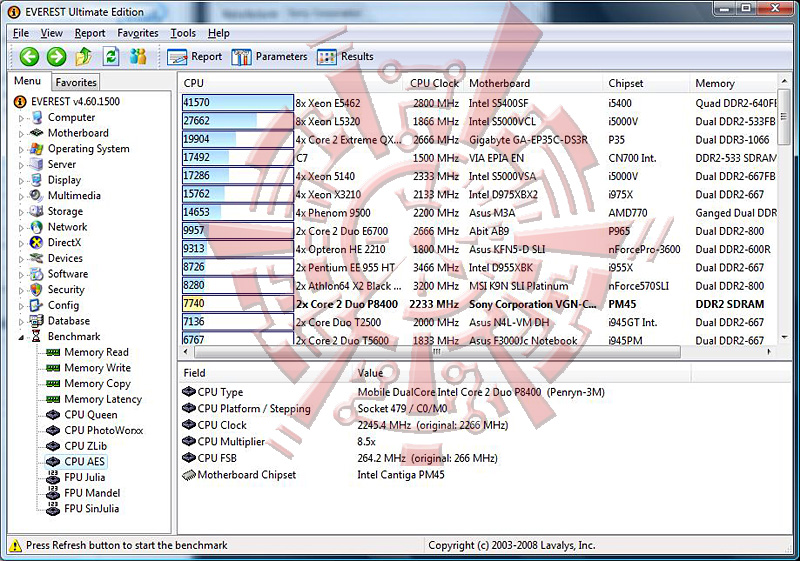Click the Storage icon in tree
Viewport: 800px width, 561px height.
[x=37, y=211]
